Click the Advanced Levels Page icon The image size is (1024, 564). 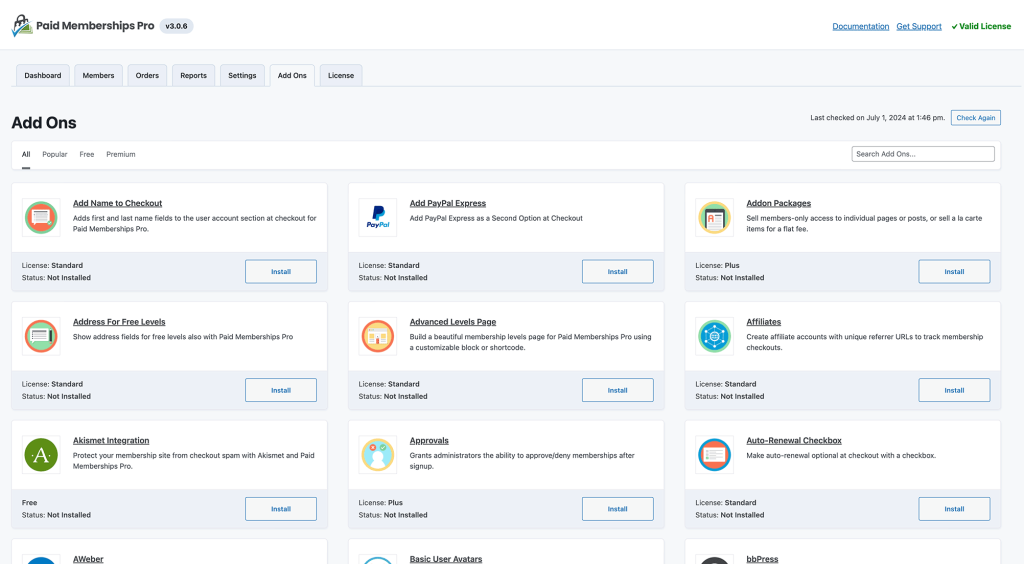pos(377,336)
